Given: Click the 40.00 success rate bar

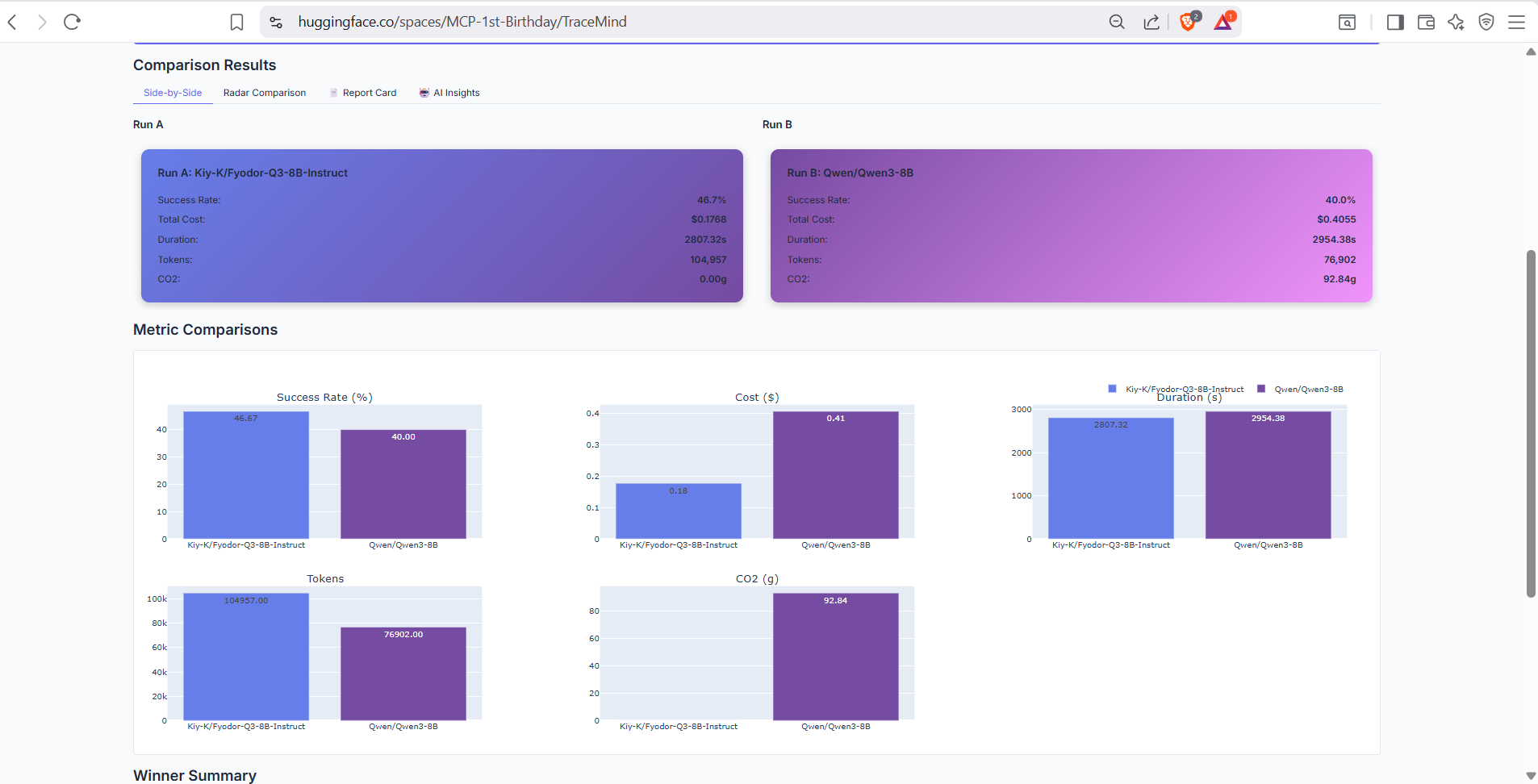Looking at the screenshot, I should coord(403,484).
